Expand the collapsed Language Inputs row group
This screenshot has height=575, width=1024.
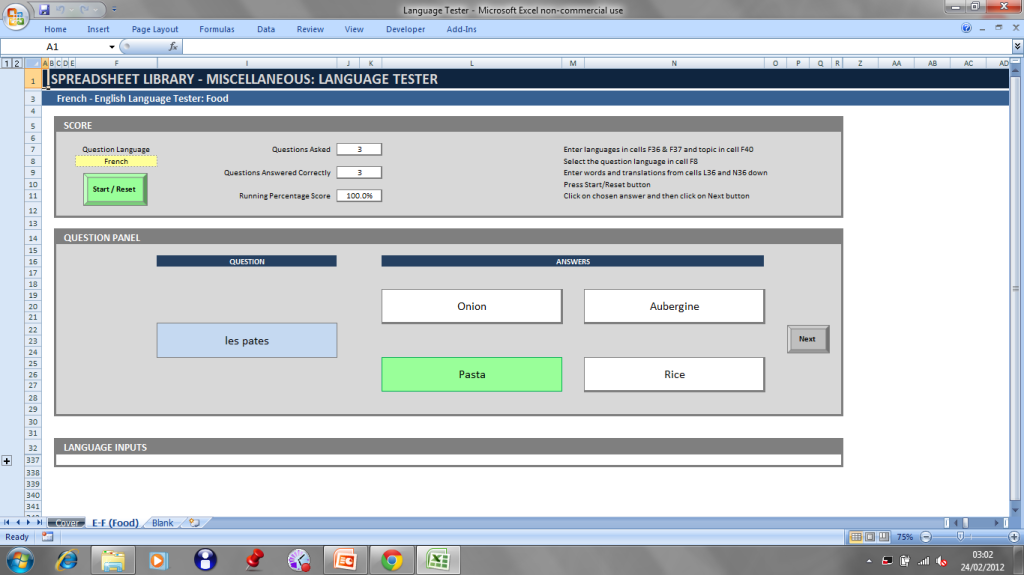(7, 460)
